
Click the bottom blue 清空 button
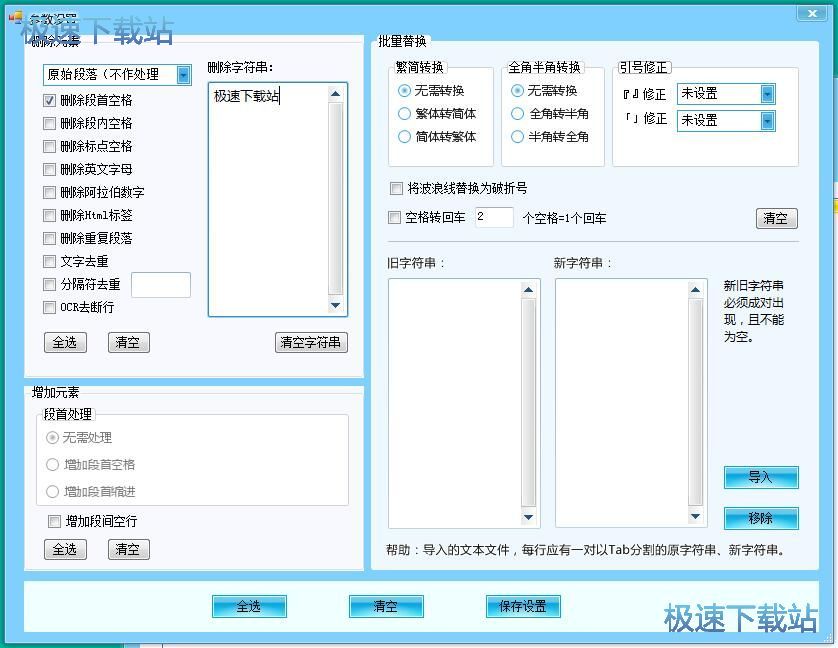pos(386,606)
